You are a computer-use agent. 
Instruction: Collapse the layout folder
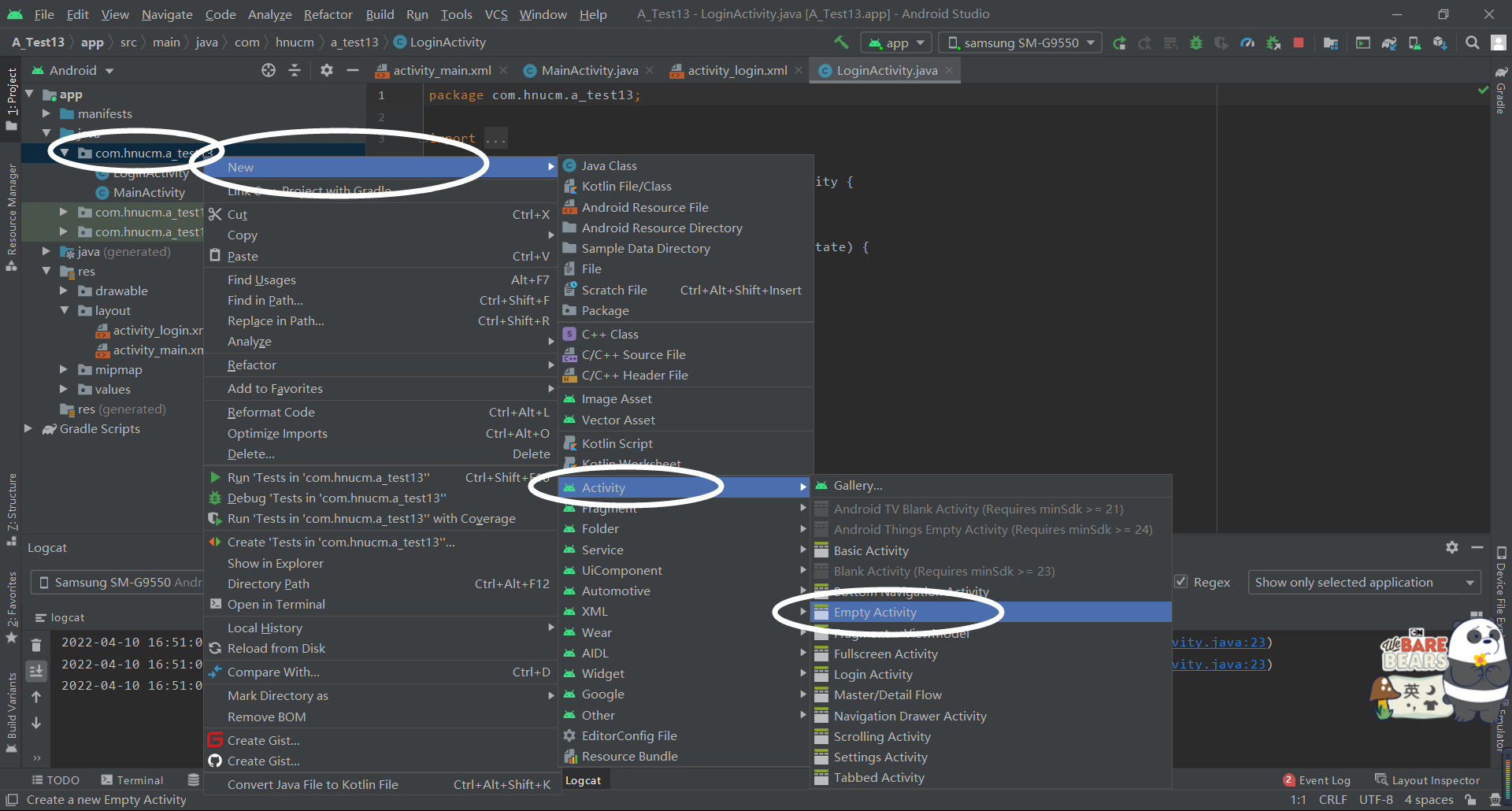(x=64, y=310)
